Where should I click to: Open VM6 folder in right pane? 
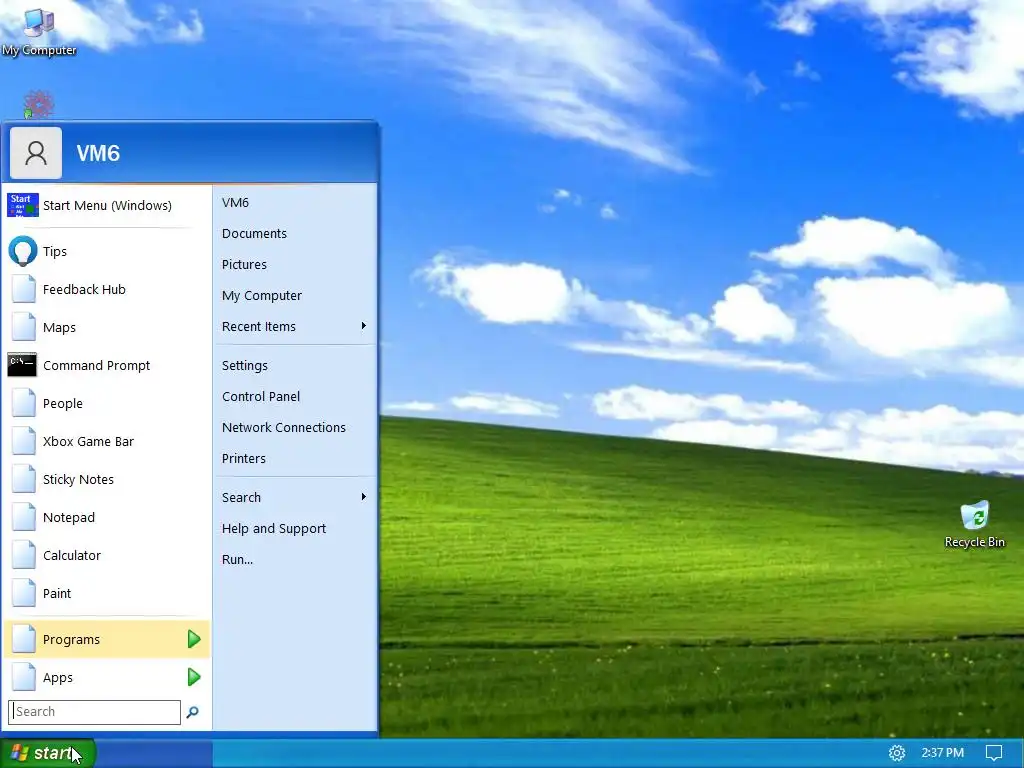[x=235, y=202]
